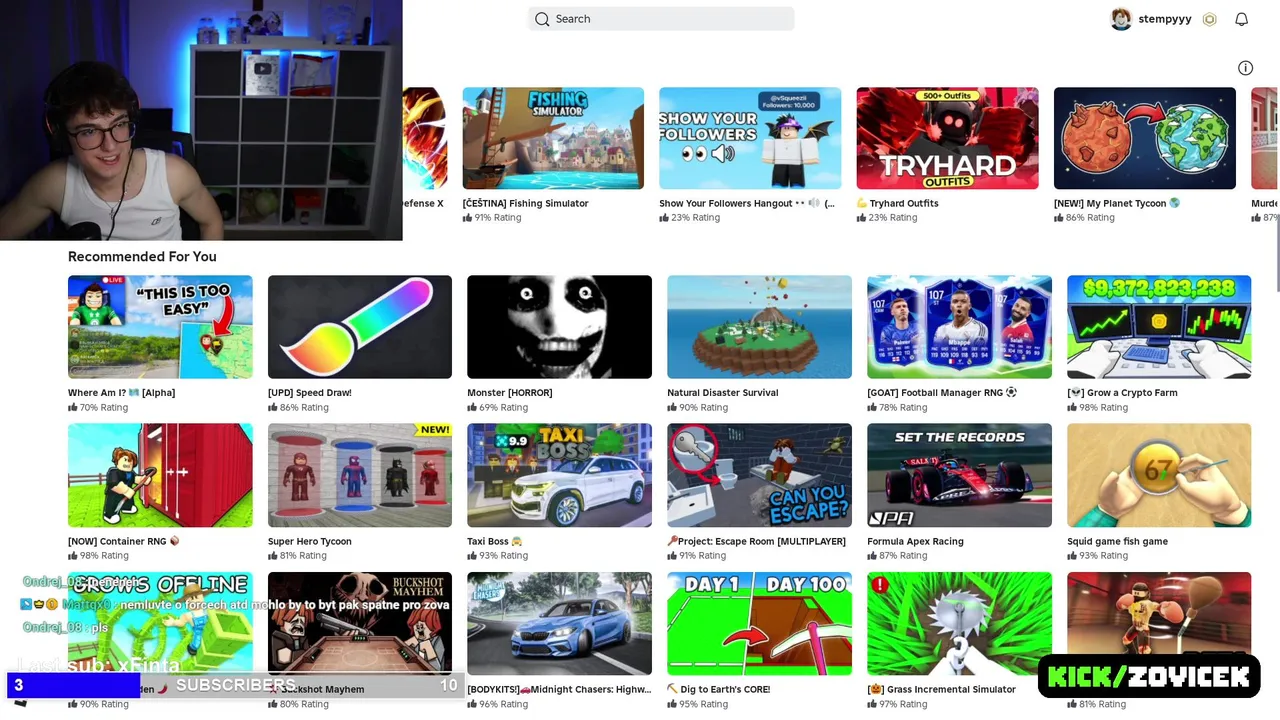Open the Taxi Boss thumbnail
Viewport: 1280px width, 720px height.
pyautogui.click(x=559, y=475)
